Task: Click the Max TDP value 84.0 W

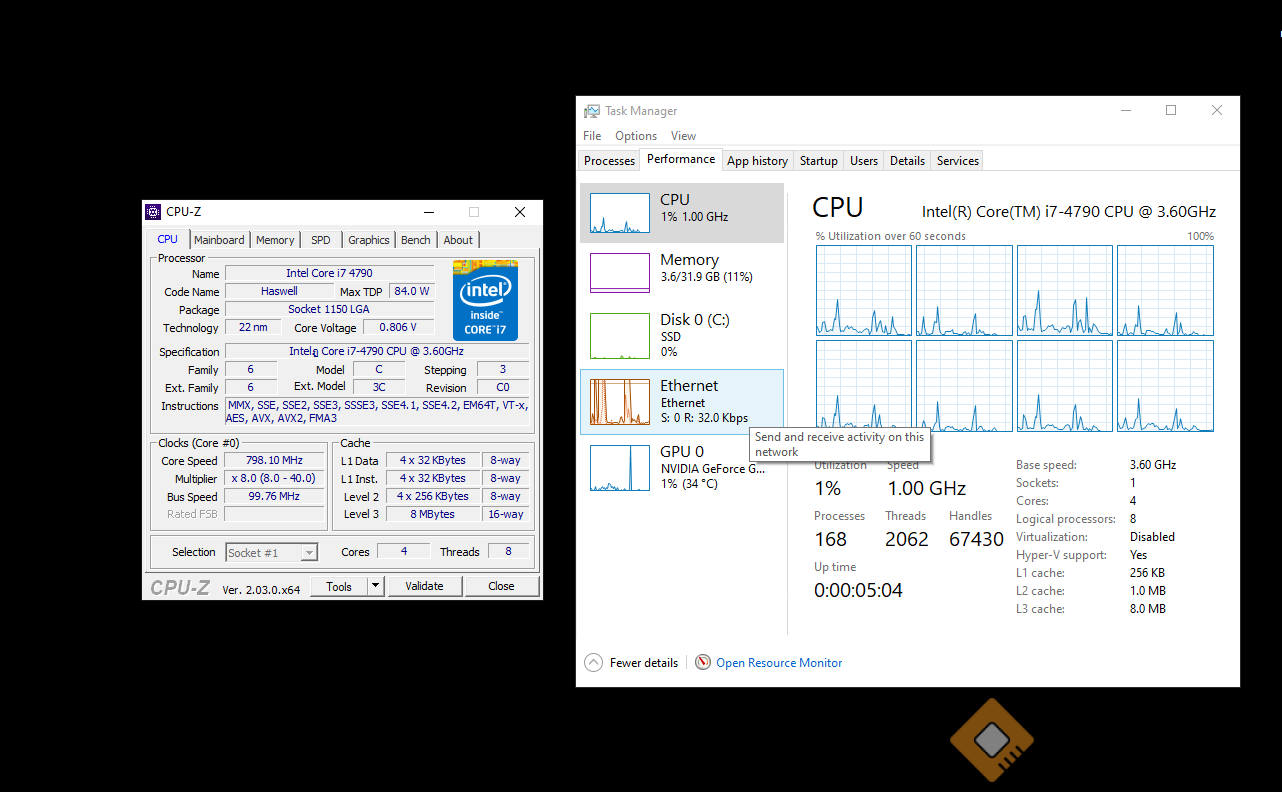Action: tap(411, 291)
